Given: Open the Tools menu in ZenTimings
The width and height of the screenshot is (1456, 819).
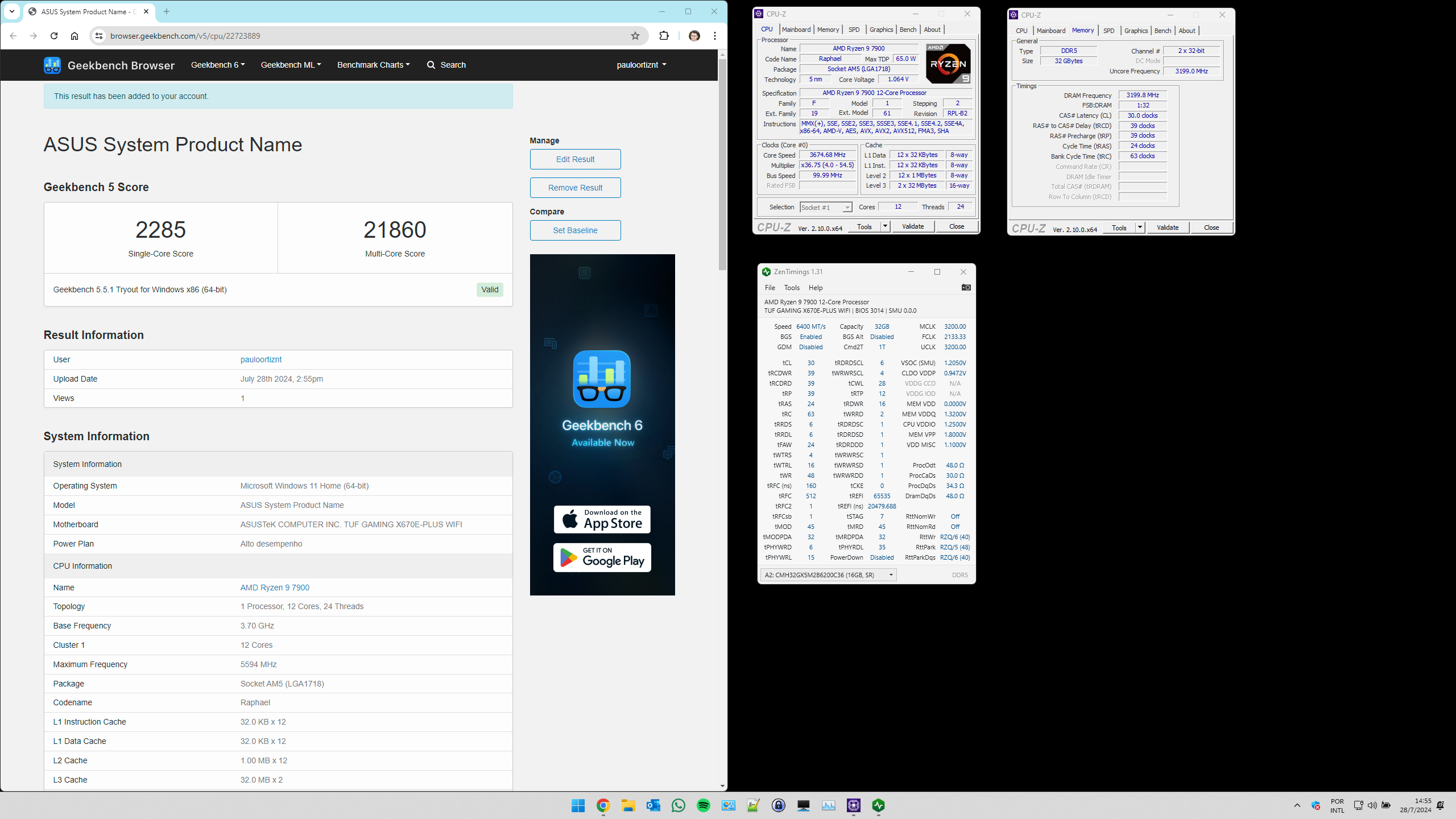Looking at the screenshot, I should pos(792,288).
